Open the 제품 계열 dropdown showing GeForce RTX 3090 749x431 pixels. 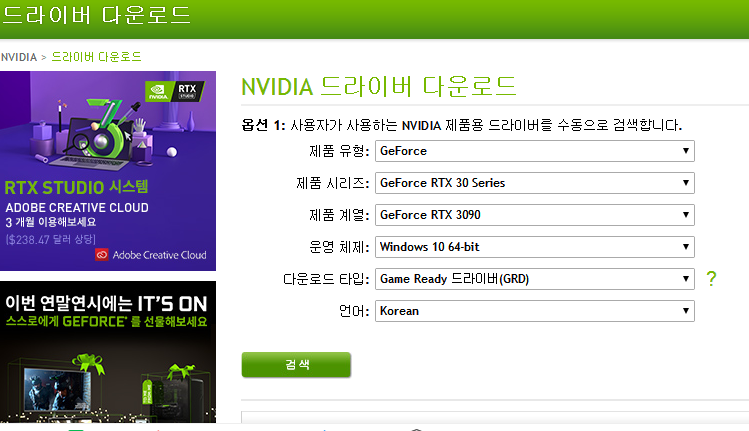(x=535, y=215)
